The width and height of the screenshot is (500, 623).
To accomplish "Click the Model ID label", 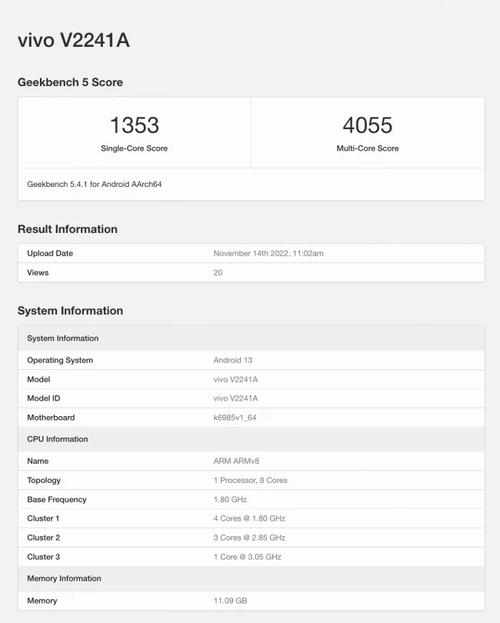I will tap(44, 398).
